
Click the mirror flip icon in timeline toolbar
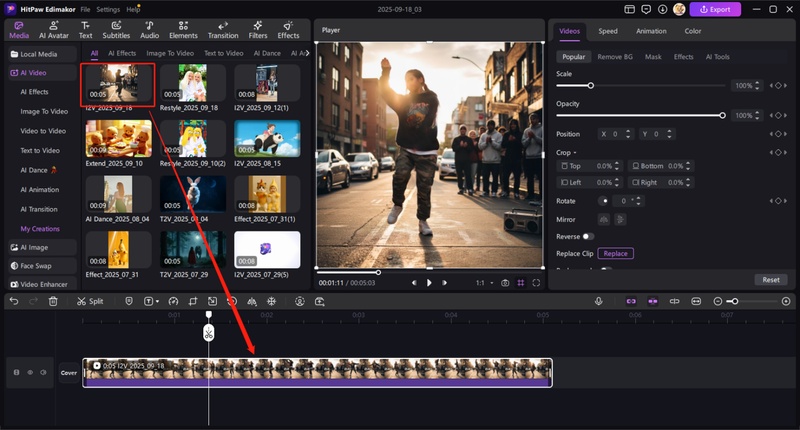pyautogui.click(x=252, y=301)
